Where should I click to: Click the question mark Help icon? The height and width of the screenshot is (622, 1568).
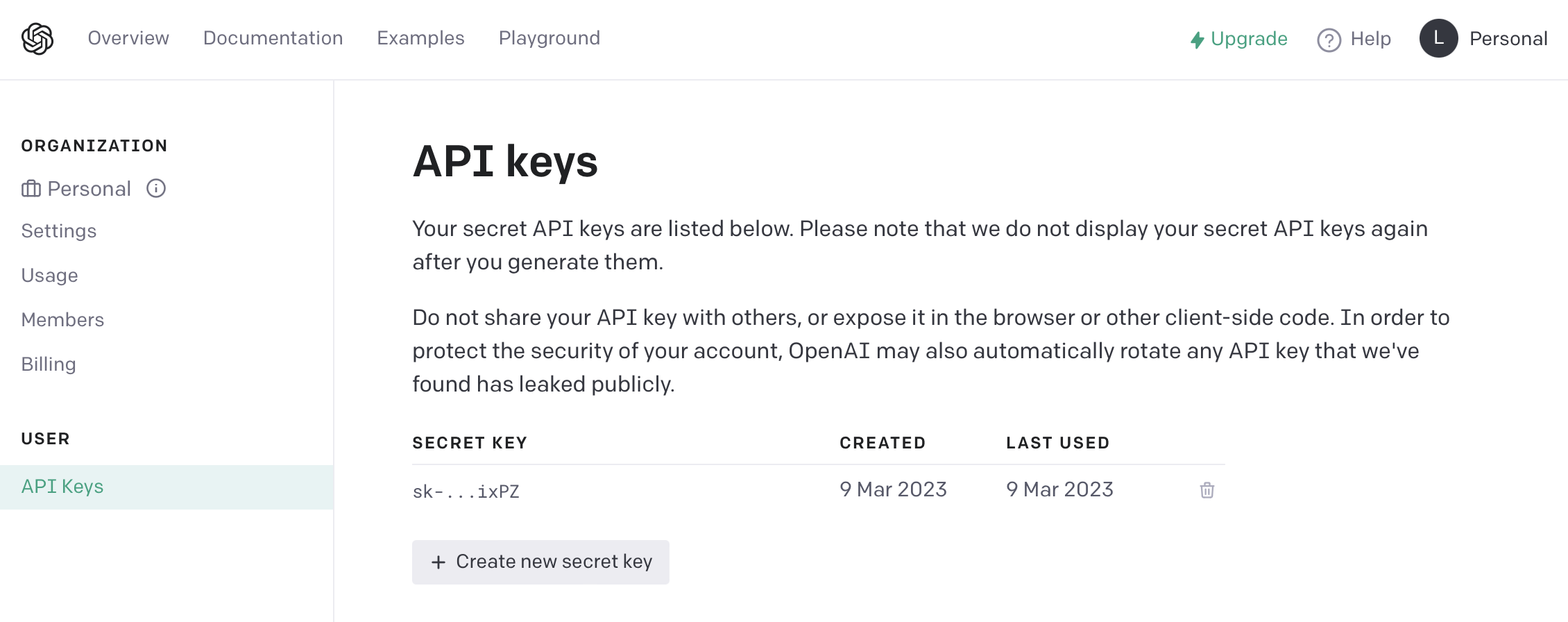(1329, 40)
